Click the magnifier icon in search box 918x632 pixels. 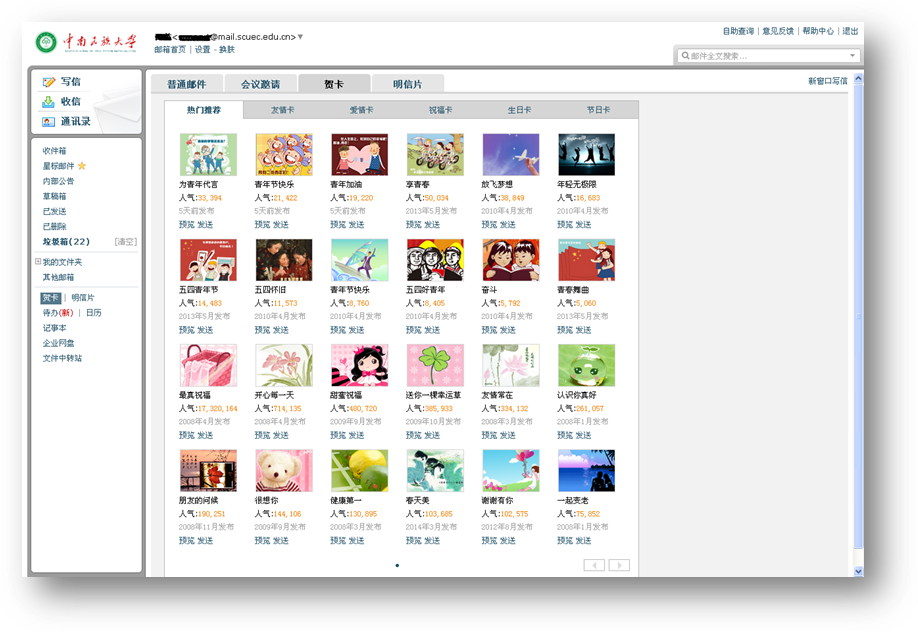(685, 56)
